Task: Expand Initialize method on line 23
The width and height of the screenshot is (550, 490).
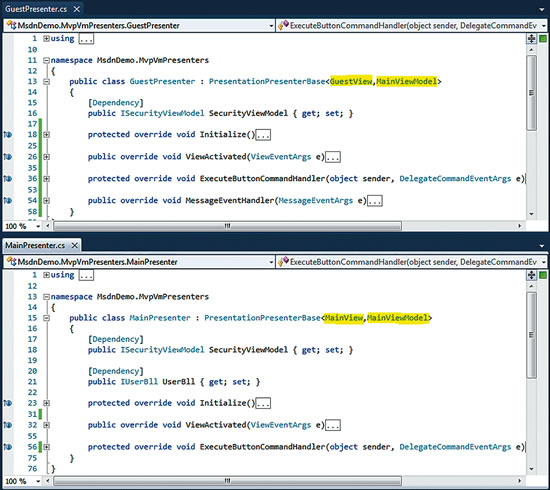Action: (46, 403)
